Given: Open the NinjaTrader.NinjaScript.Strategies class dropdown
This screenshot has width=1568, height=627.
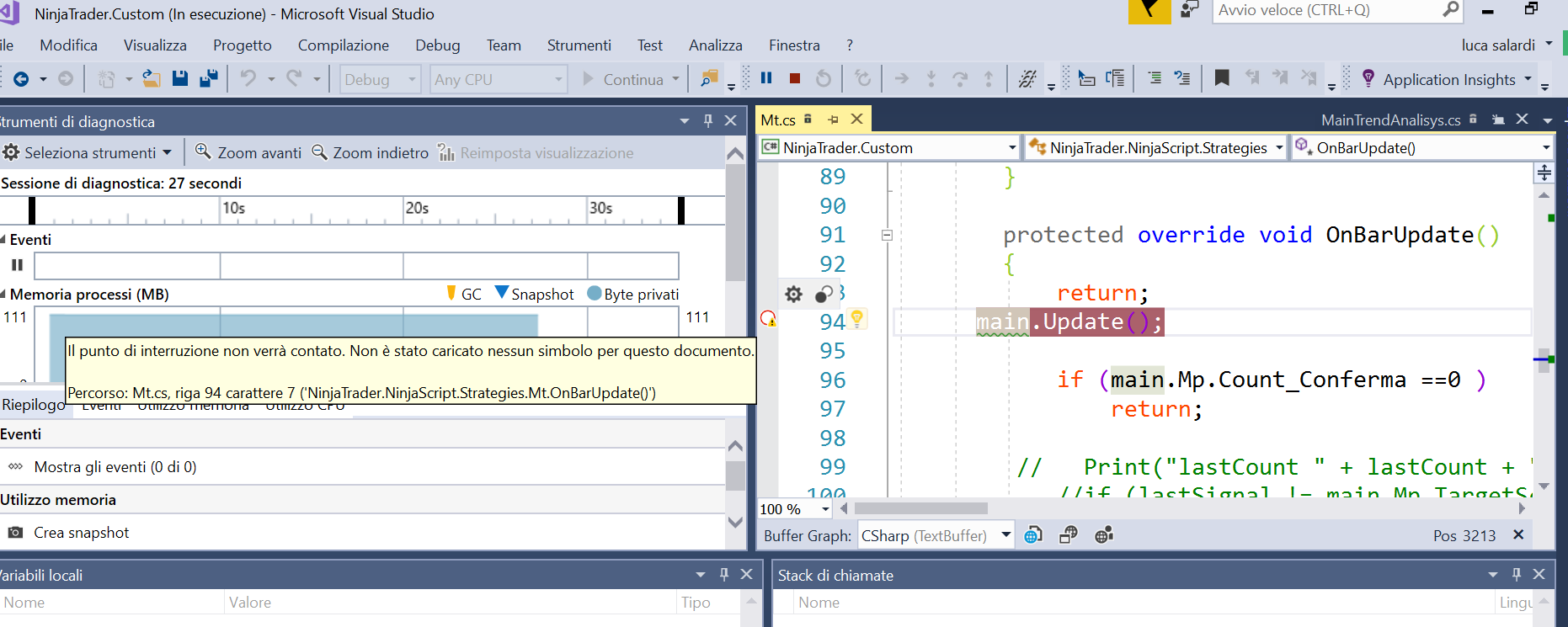Looking at the screenshot, I should click(1155, 147).
